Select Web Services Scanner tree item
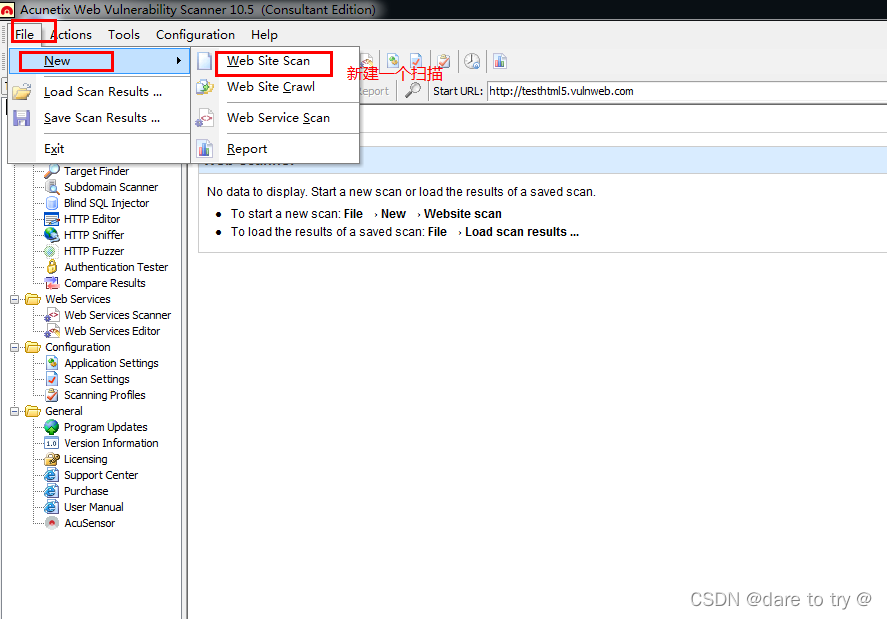Viewport: 887px width, 619px height. point(117,315)
